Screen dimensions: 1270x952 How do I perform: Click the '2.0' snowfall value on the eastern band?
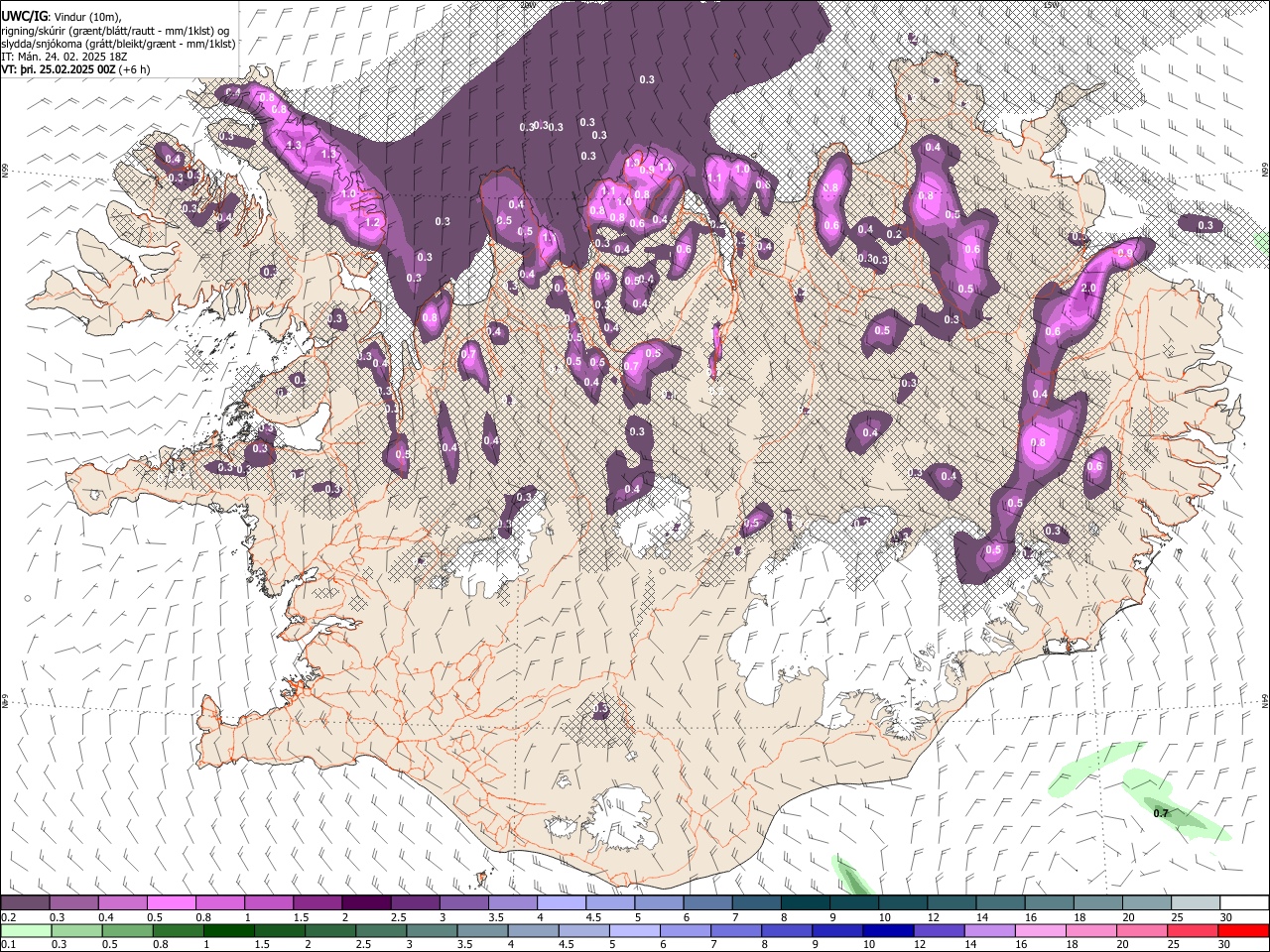pos(1087,289)
